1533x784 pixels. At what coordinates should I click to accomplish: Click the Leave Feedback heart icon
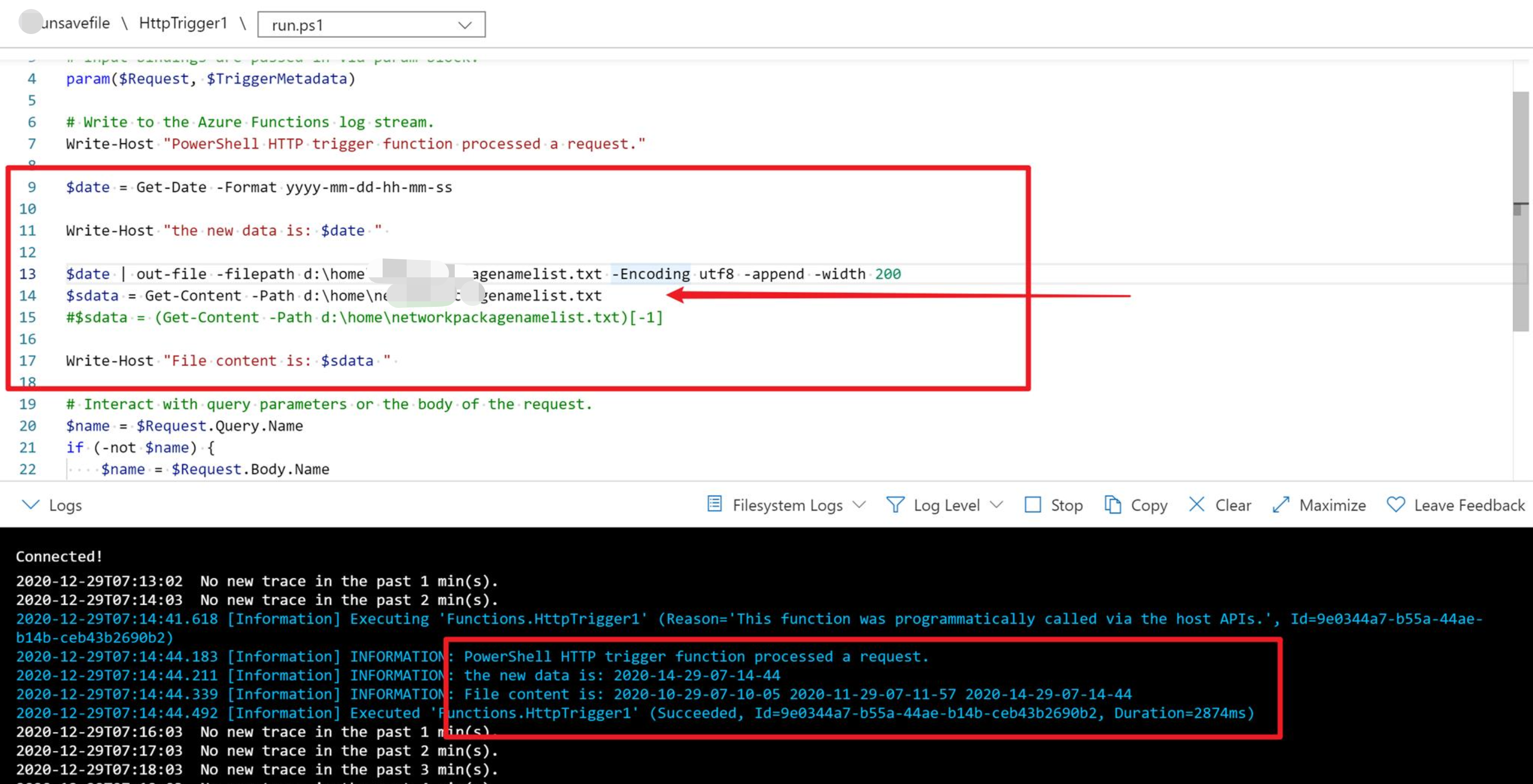click(x=1395, y=505)
